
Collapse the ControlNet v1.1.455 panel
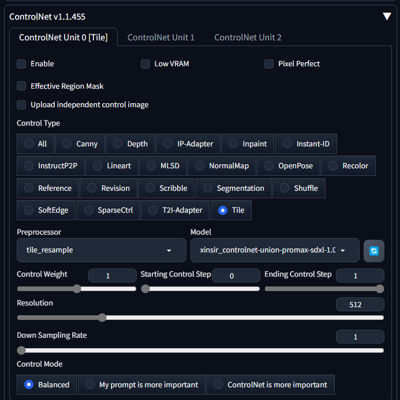click(x=387, y=16)
